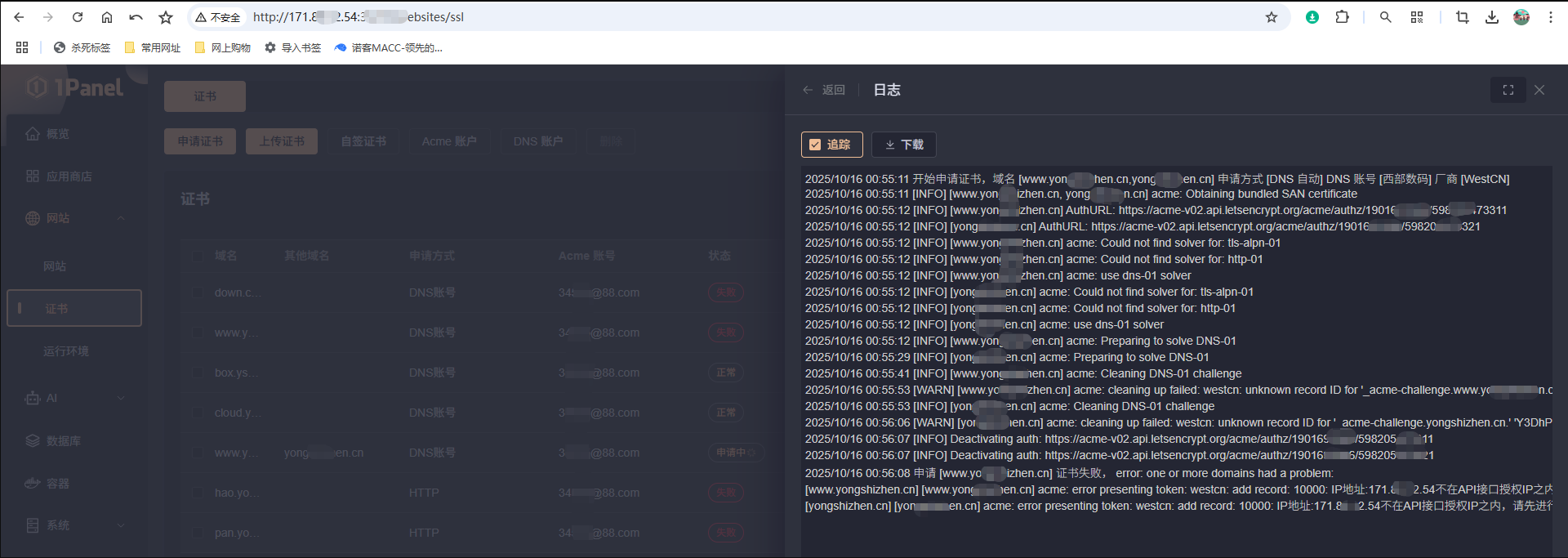
Task: Open browser downloads icon
Action: tap(1491, 17)
